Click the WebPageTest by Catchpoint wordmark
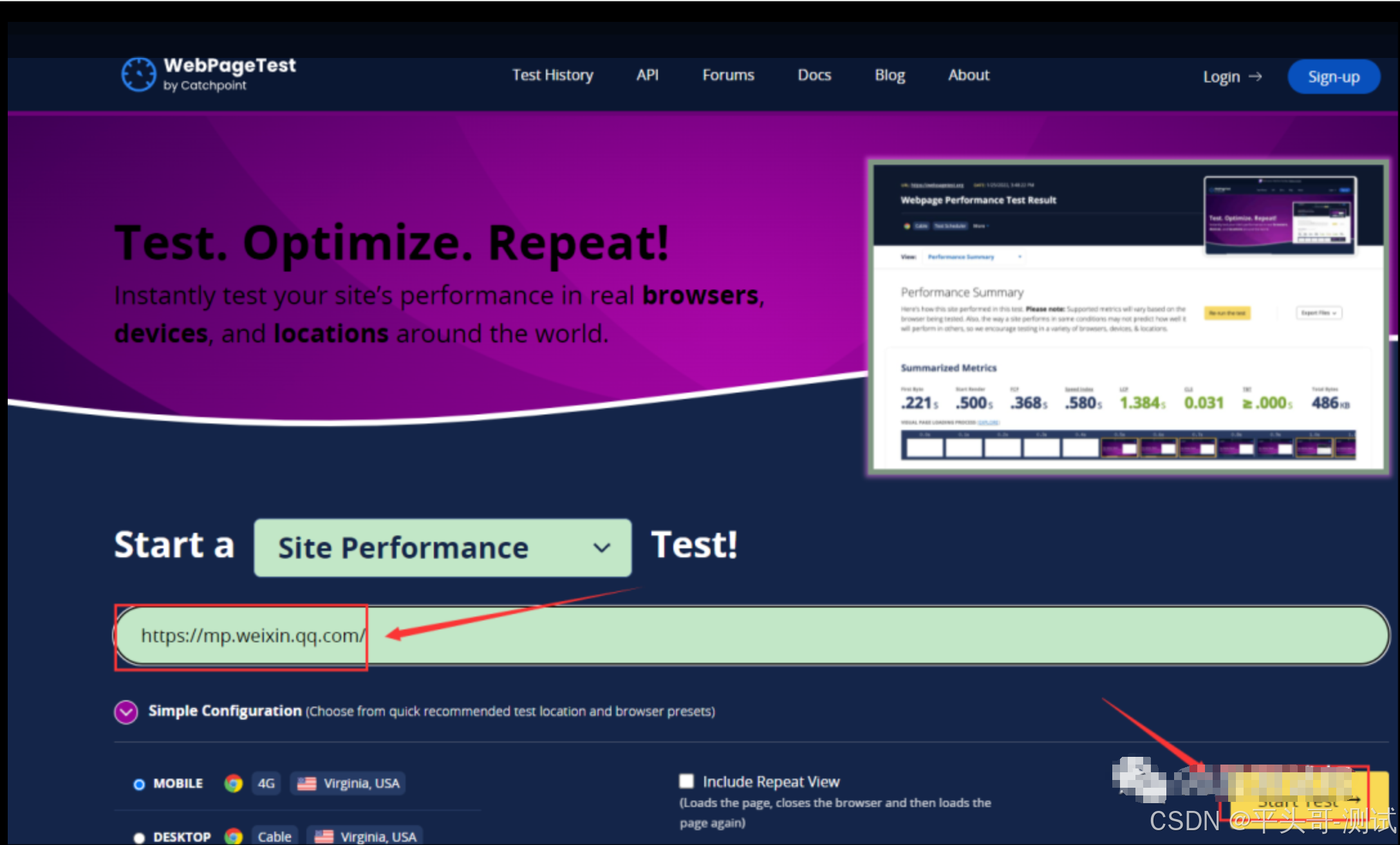 229,75
